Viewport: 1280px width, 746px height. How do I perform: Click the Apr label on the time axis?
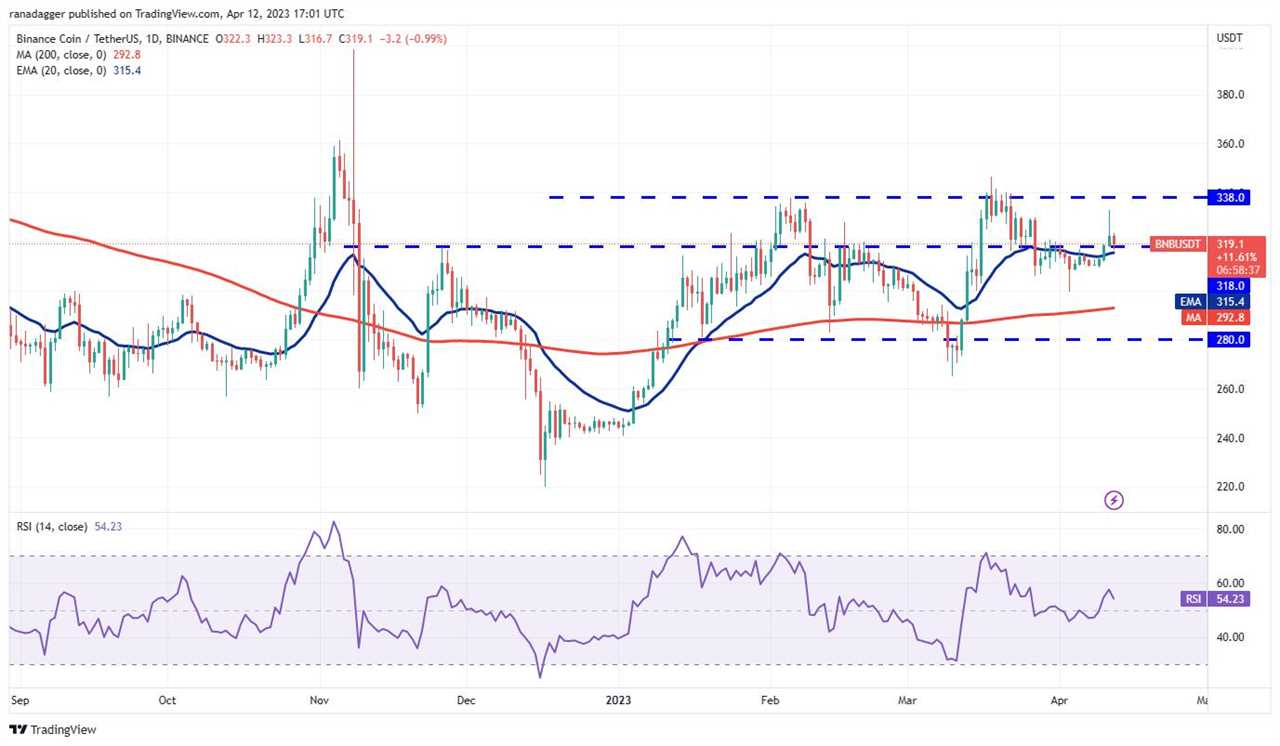pos(1059,701)
